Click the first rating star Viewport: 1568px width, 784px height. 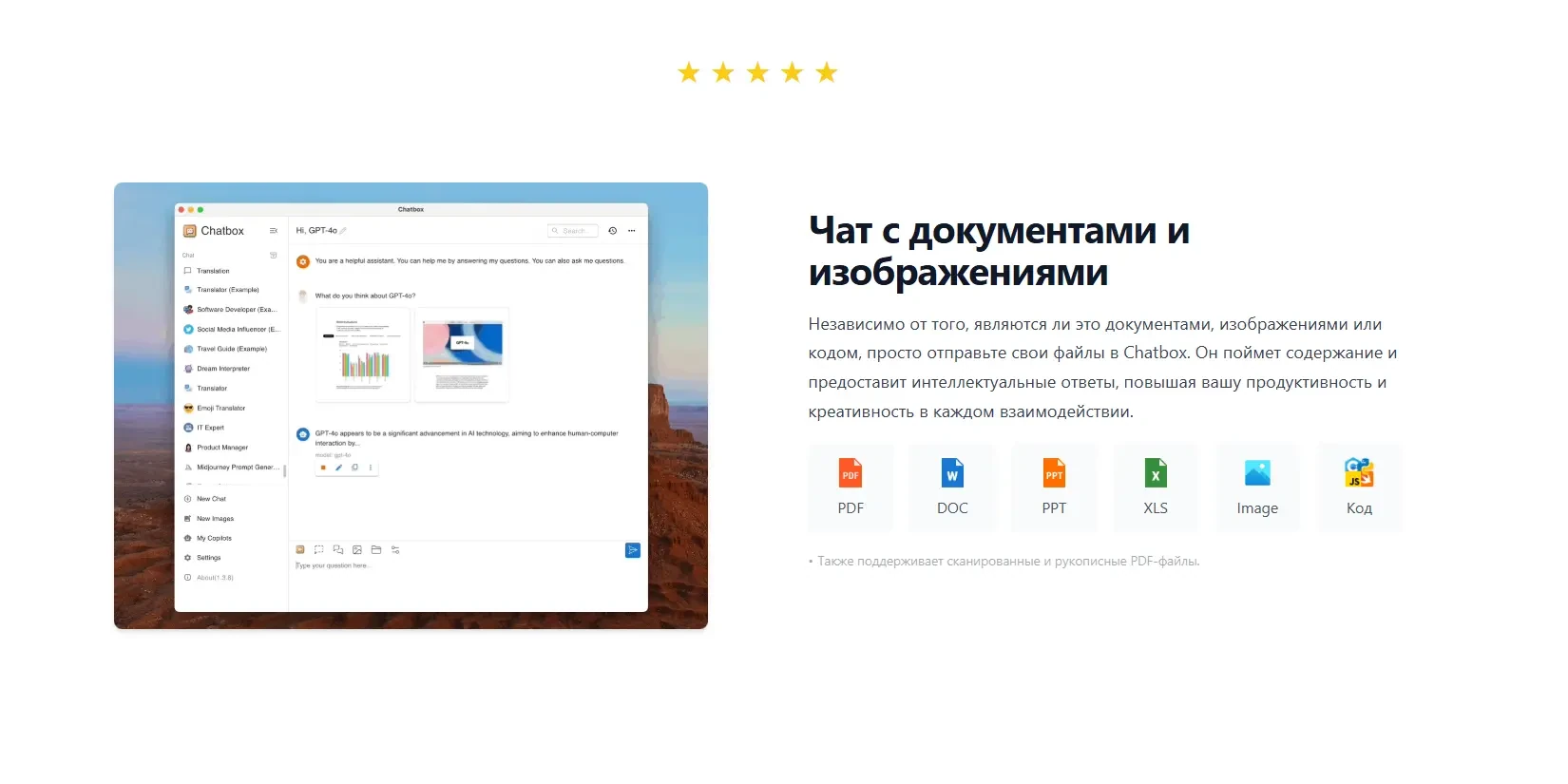point(689,72)
